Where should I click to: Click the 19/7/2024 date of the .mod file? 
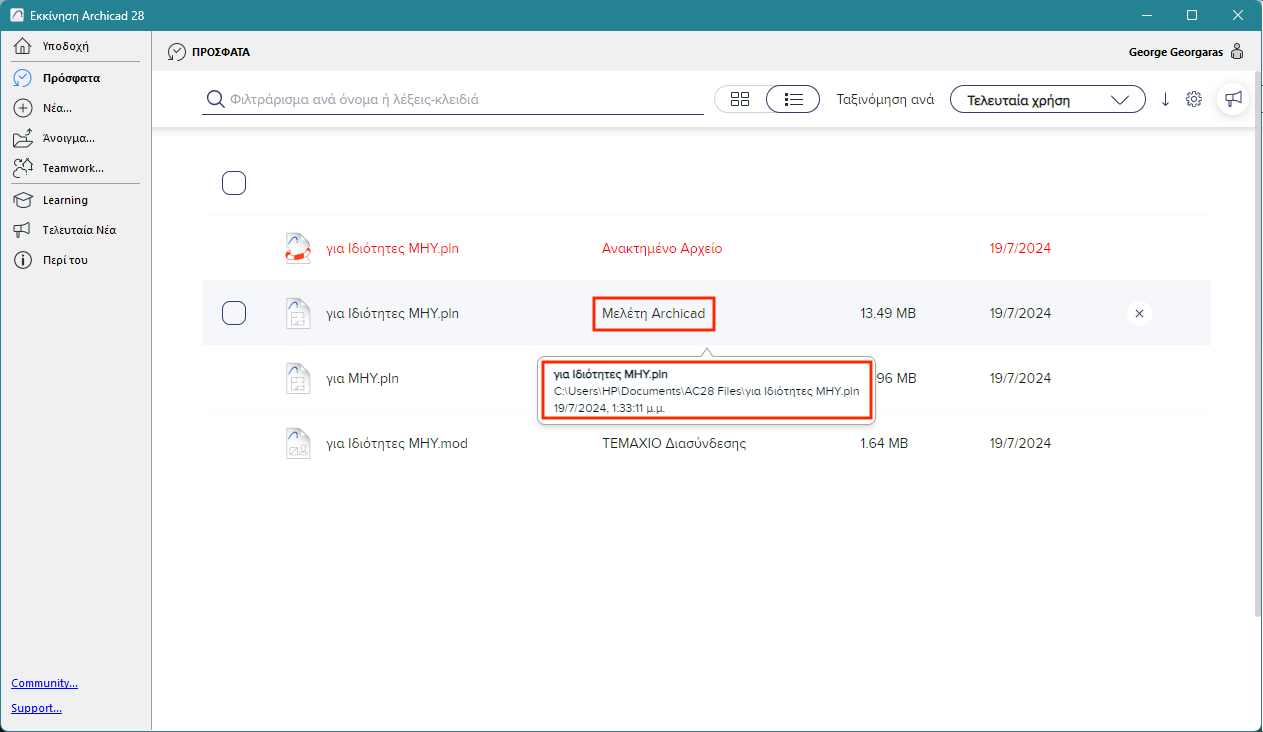(1020, 443)
